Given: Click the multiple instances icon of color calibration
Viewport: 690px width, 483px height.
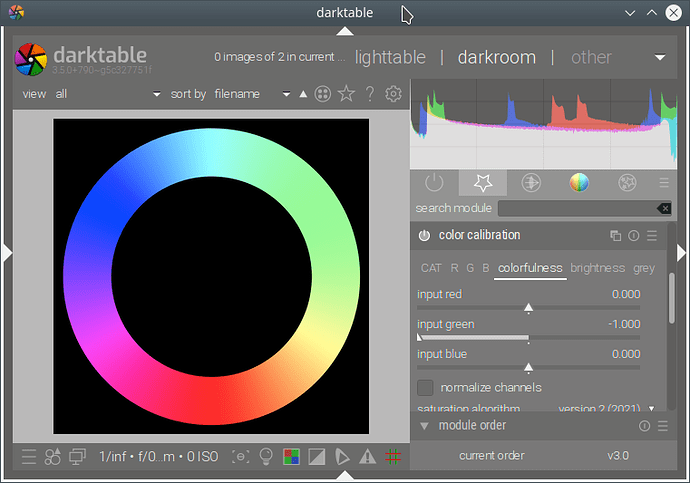Looking at the screenshot, I should pos(615,236).
